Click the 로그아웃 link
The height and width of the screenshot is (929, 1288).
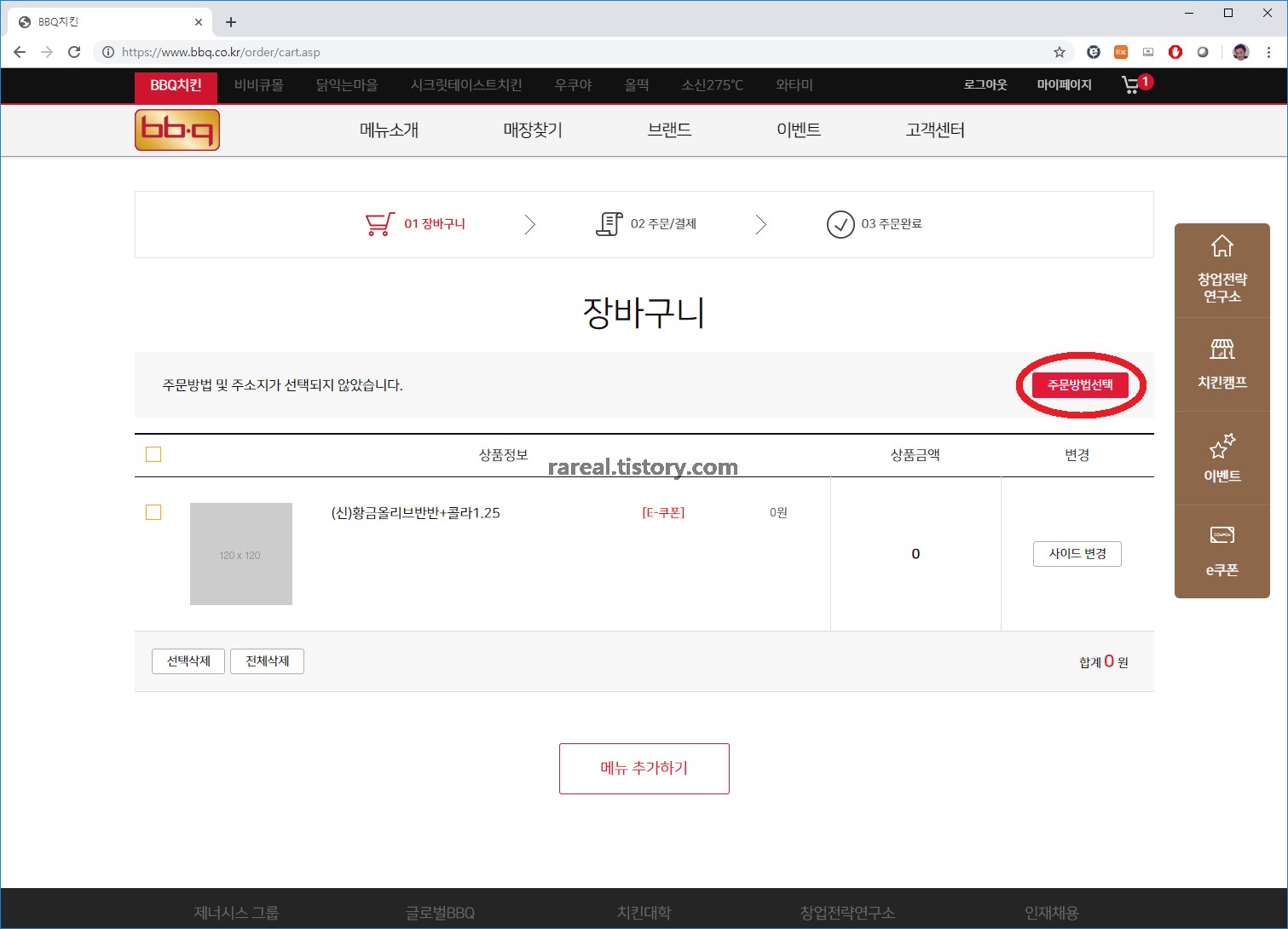pos(985,85)
